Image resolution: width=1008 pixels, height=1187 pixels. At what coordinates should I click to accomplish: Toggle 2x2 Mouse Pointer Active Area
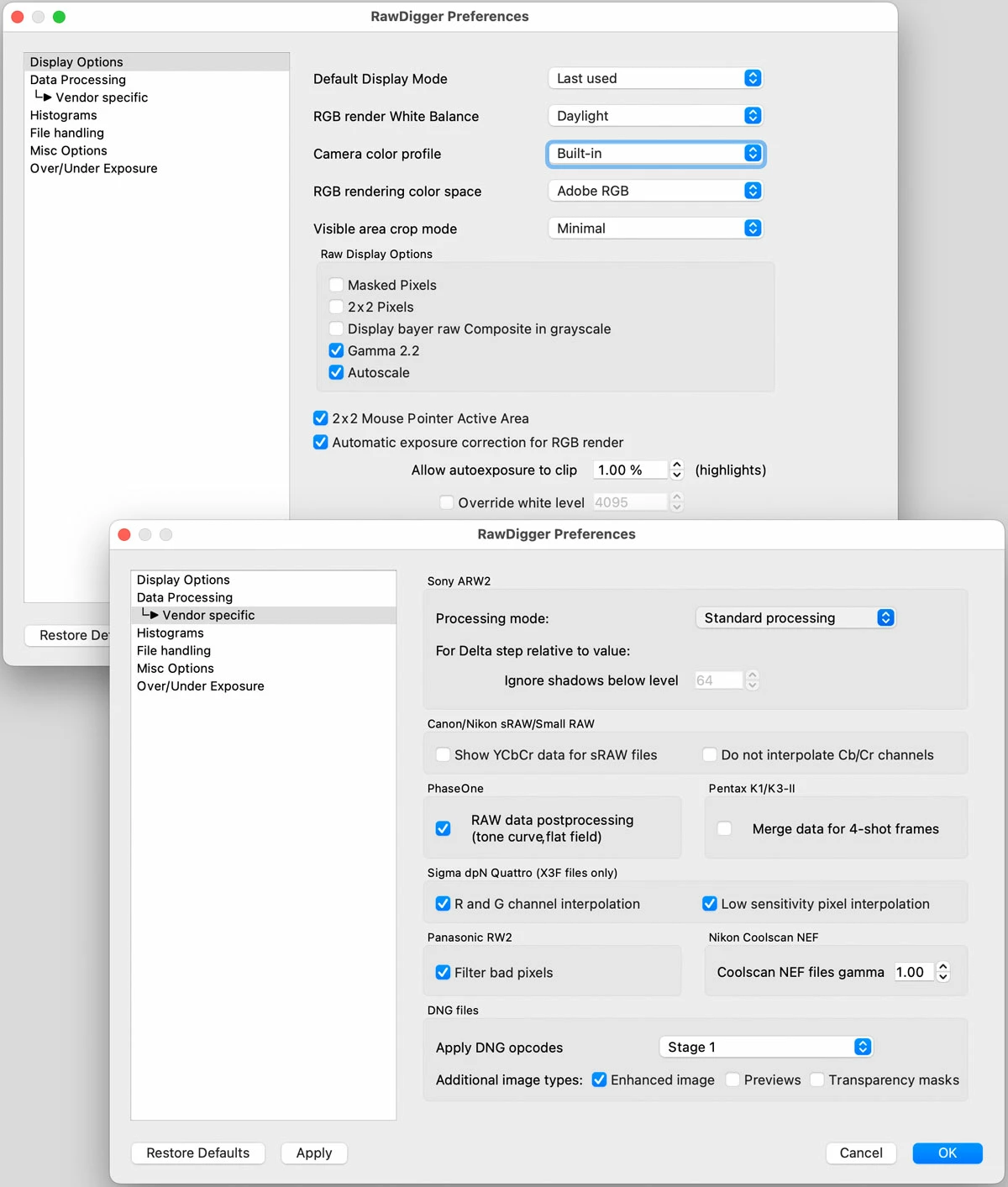click(320, 418)
